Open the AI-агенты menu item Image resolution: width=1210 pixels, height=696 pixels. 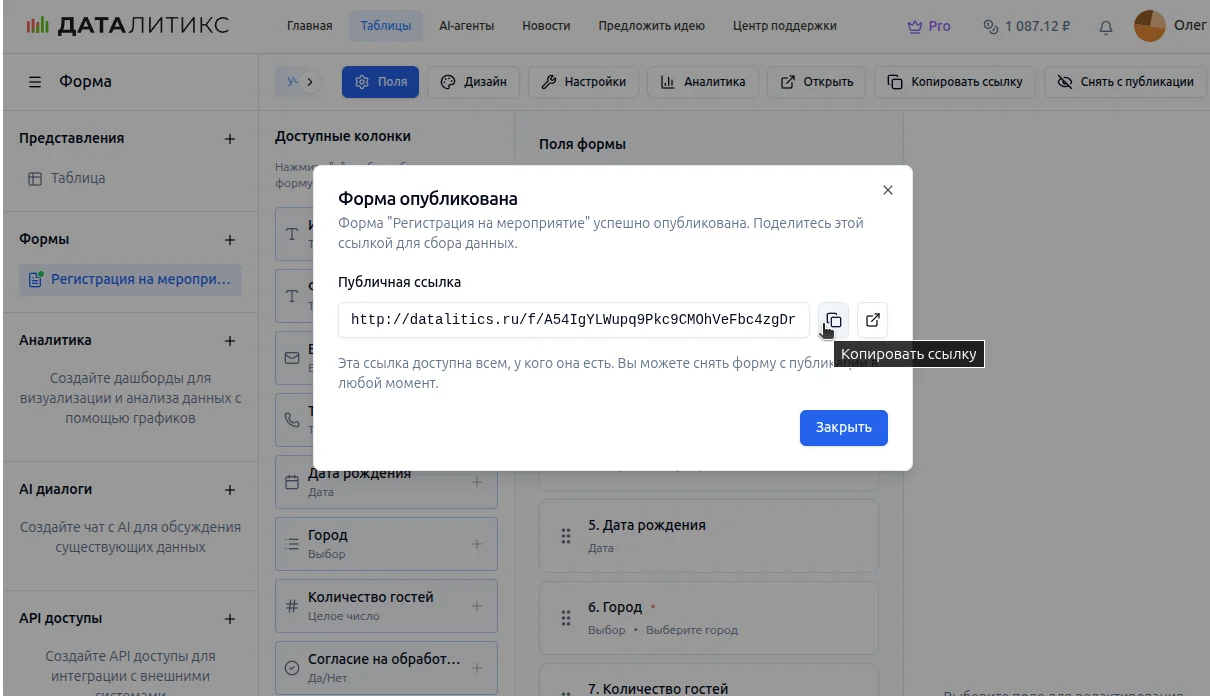(x=466, y=26)
